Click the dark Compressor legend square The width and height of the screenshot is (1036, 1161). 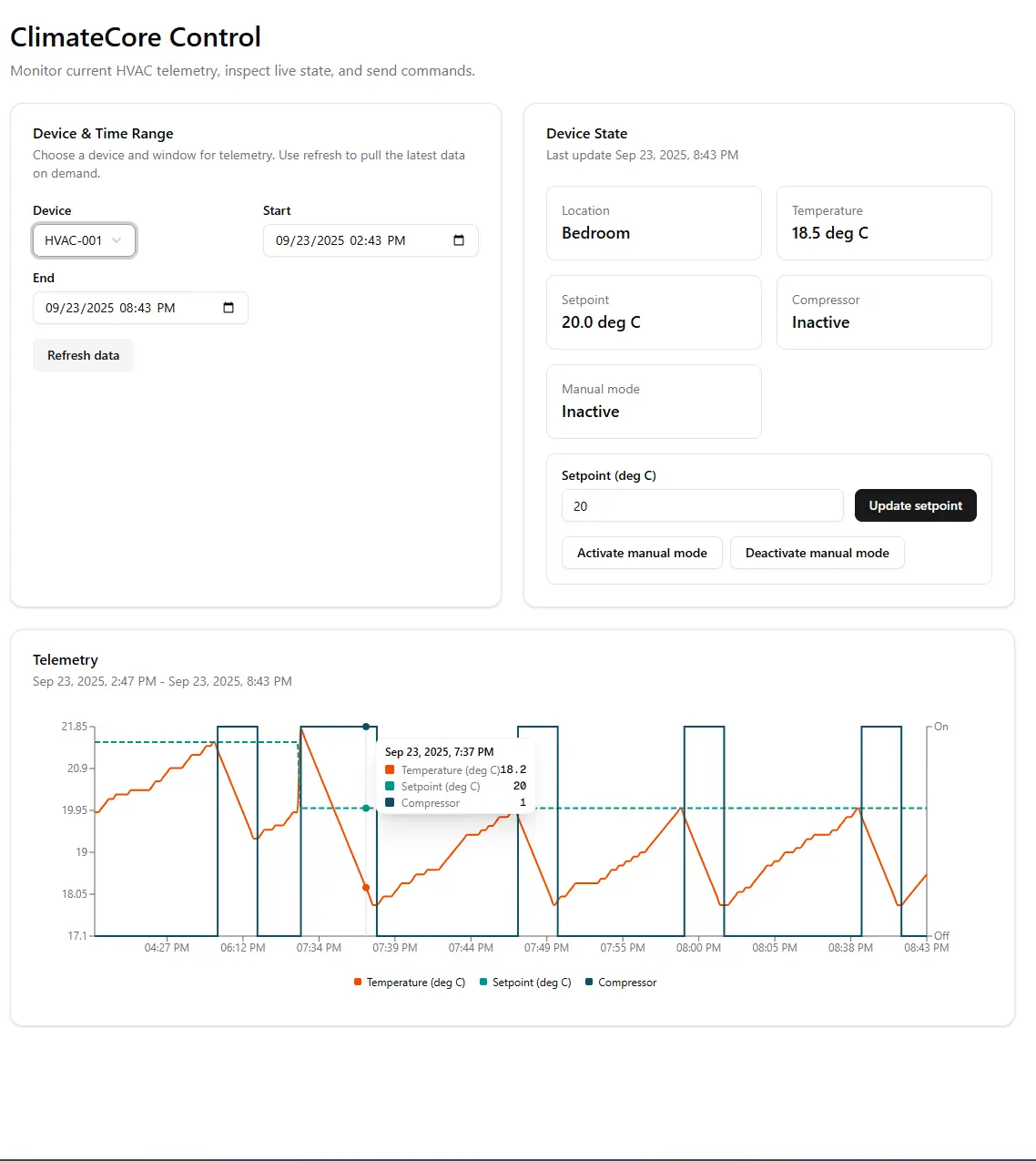[x=589, y=983]
